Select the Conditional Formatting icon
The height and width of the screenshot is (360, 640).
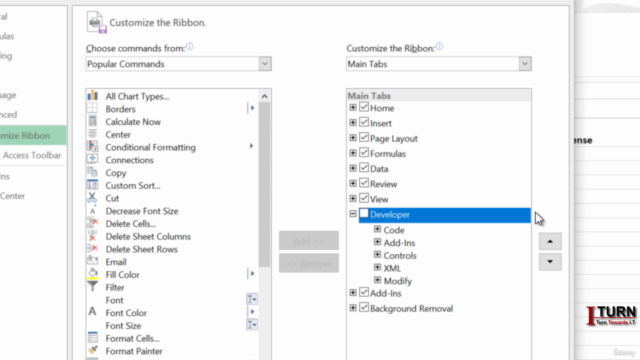point(93,147)
